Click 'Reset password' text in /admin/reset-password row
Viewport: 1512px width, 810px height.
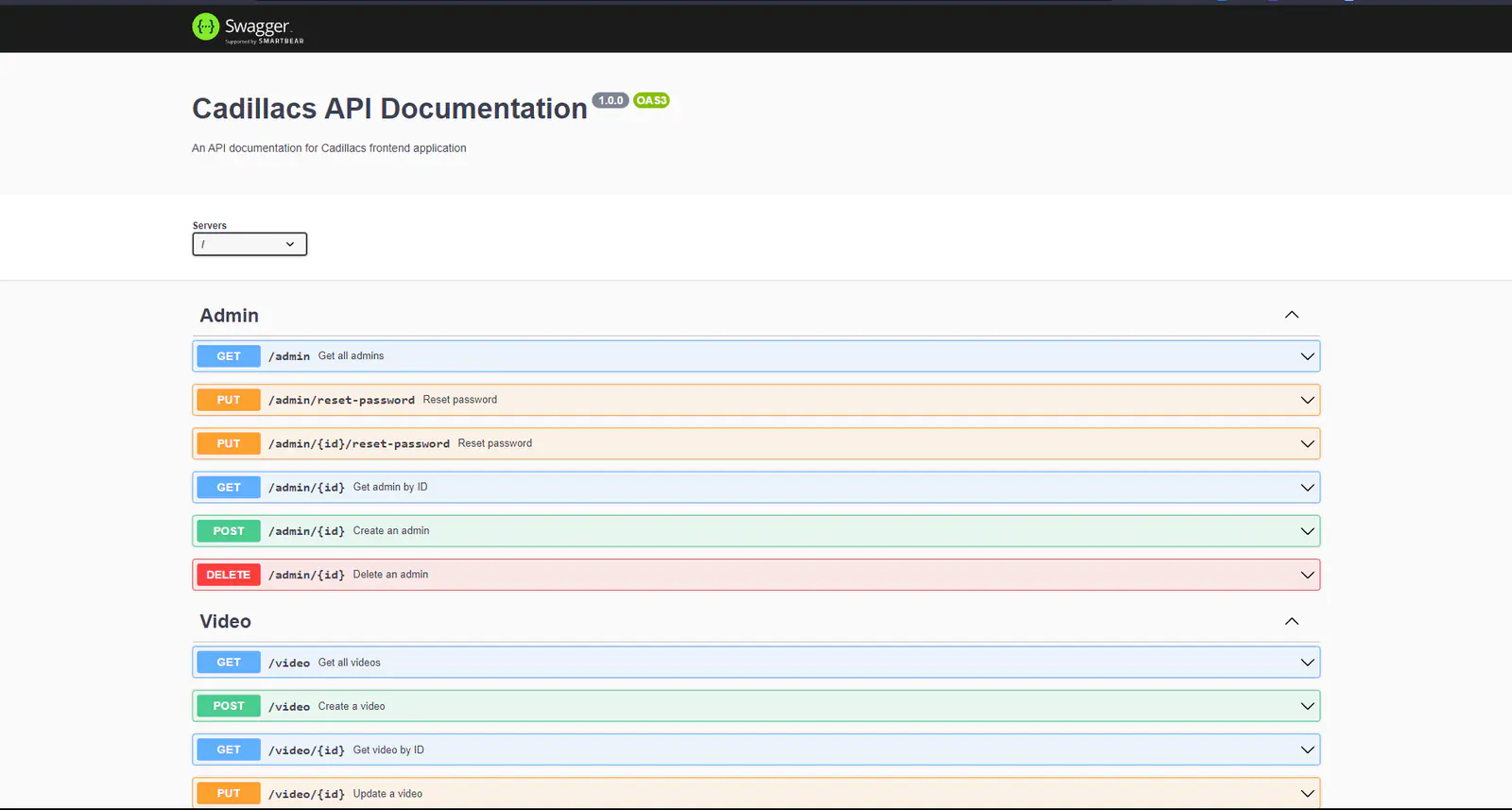(460, 400)
